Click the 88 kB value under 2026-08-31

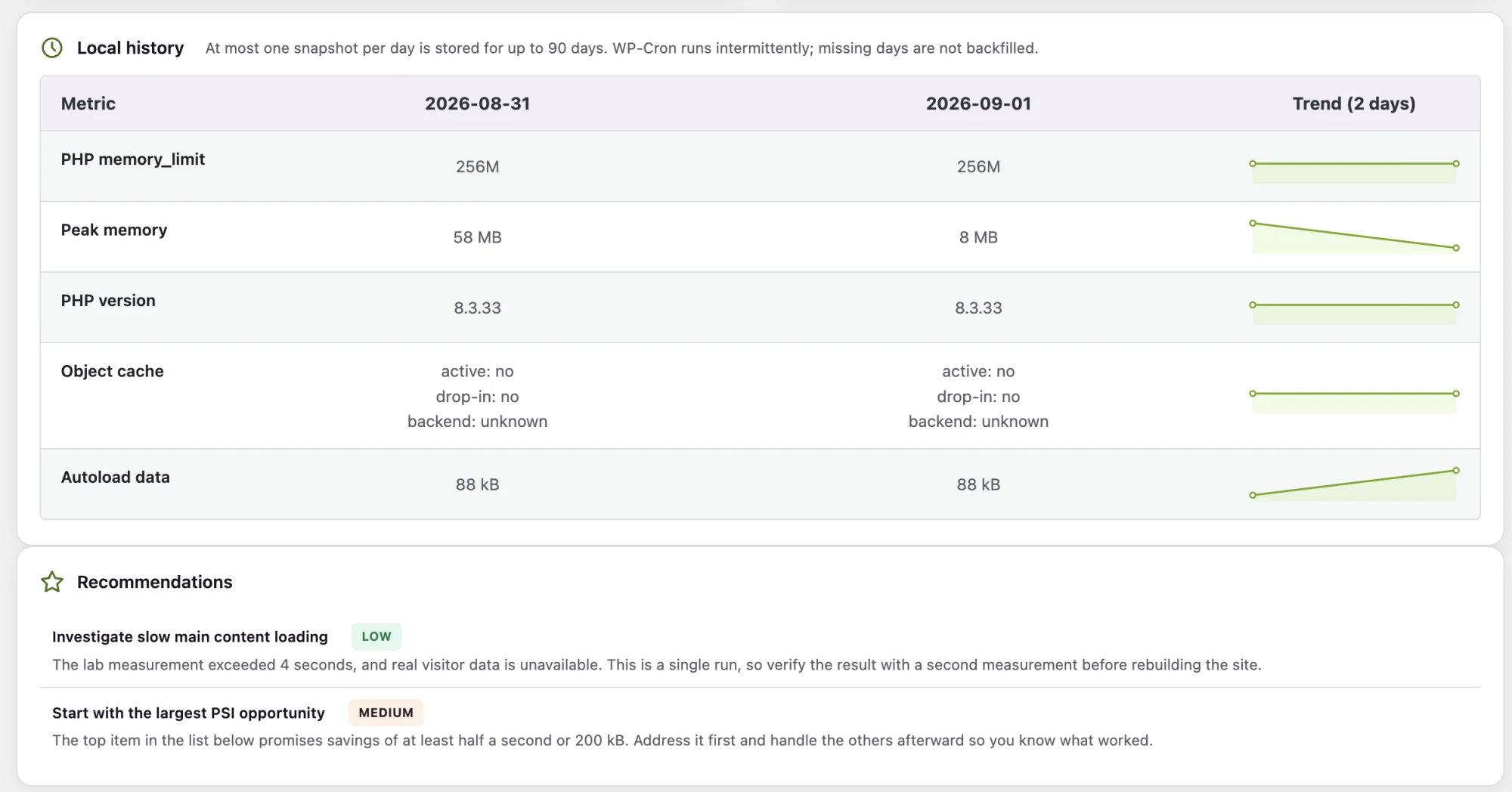click(477, 484)
